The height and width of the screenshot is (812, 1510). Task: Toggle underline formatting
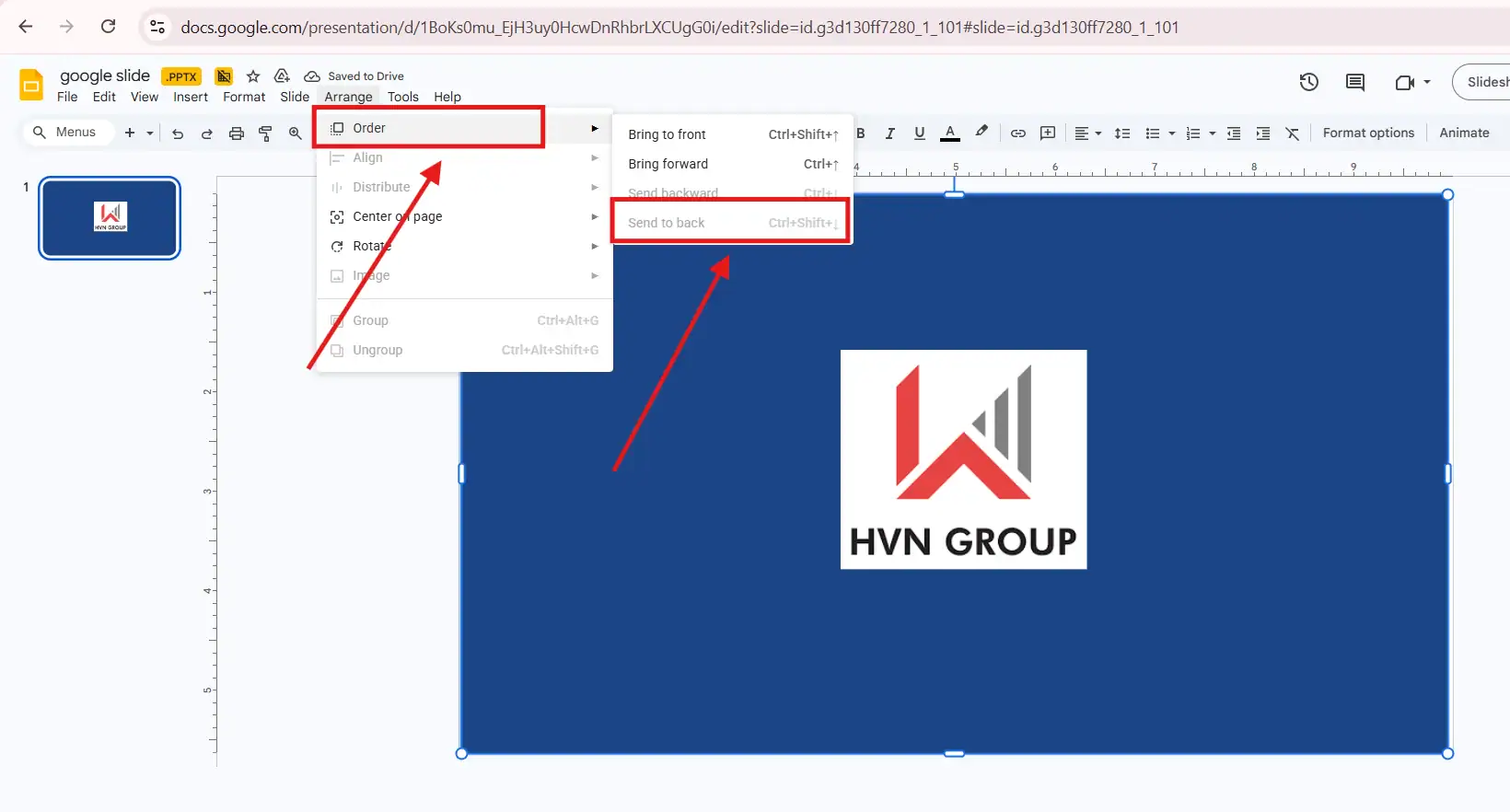919,133
